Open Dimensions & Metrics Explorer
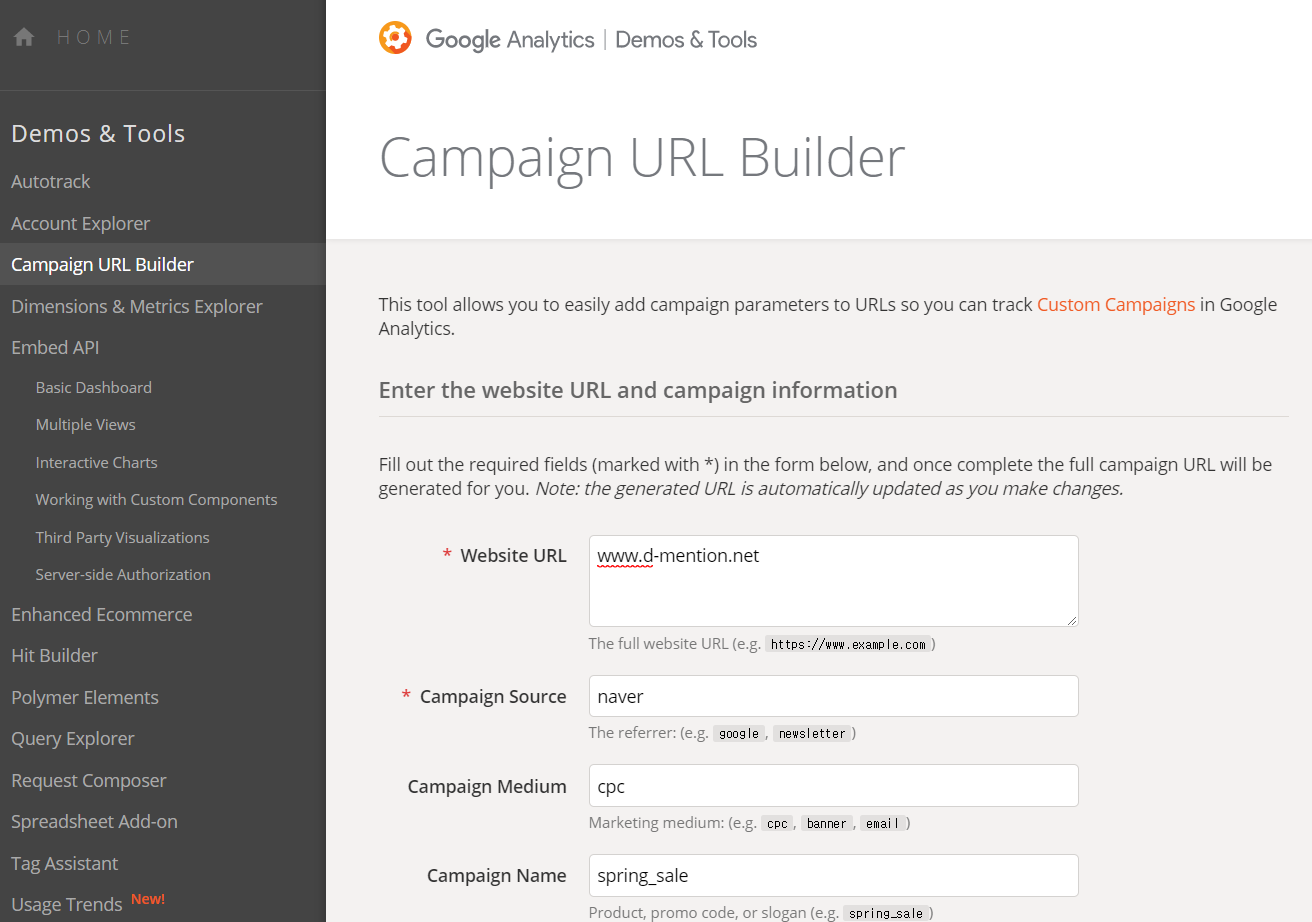This screenshot has width=1312, height=922. click(137, 306)
